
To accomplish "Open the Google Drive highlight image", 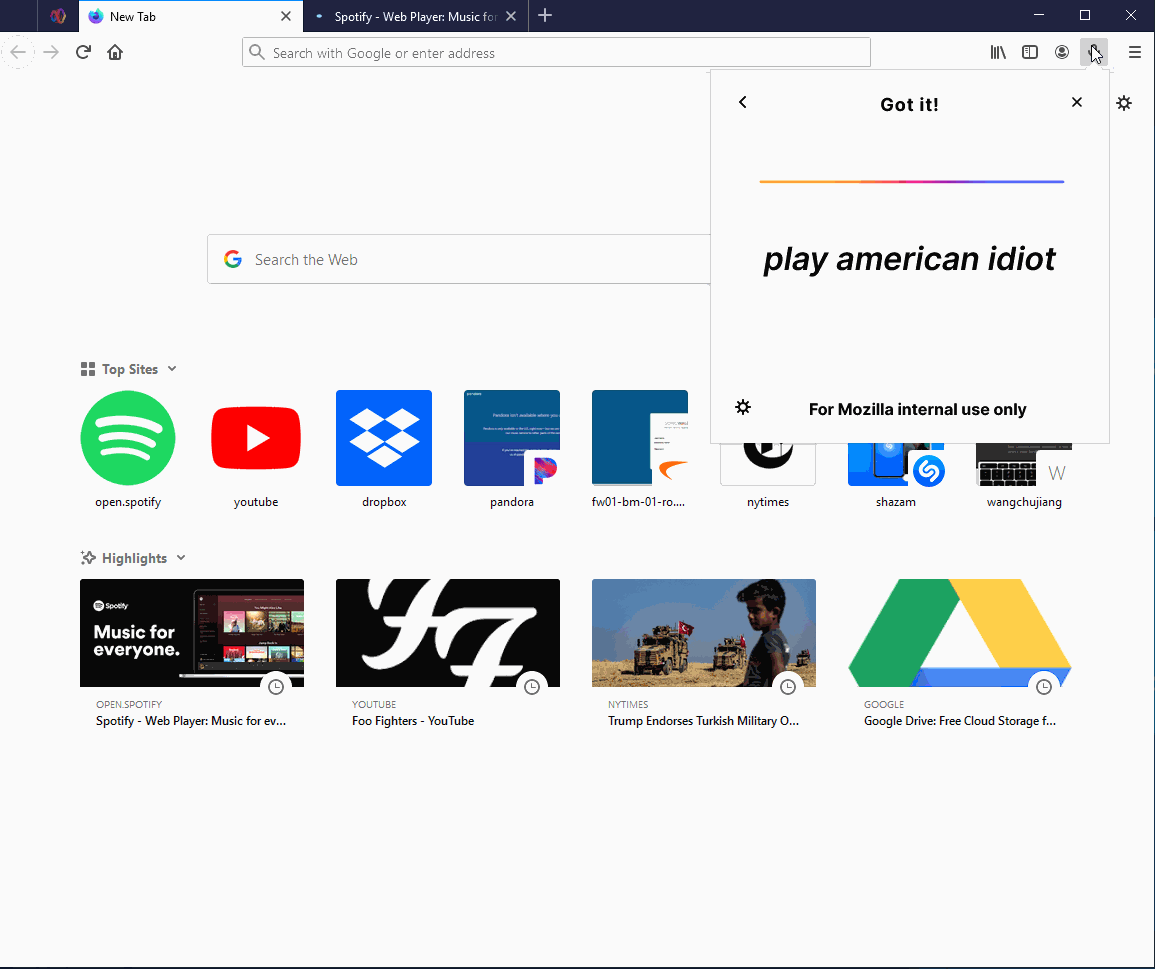I will tap(960, 633).
